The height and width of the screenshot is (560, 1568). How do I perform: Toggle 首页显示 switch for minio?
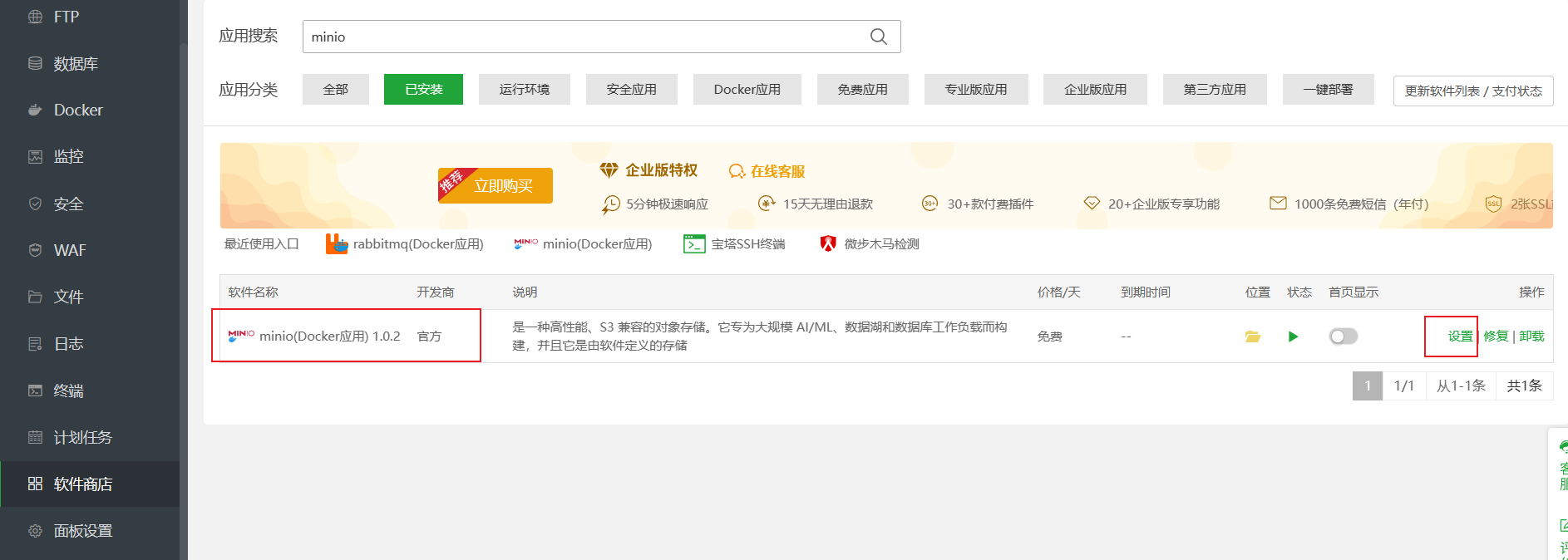click(x=1343, y=336)
